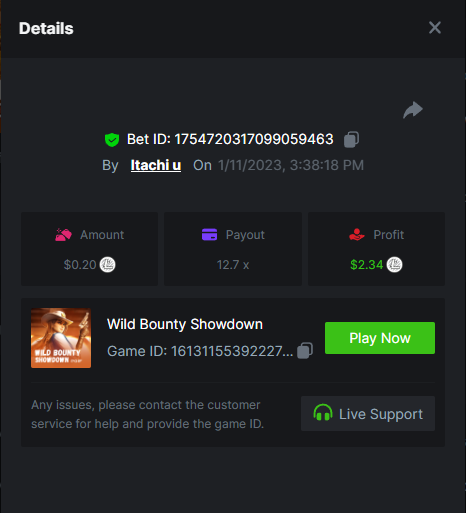This screenshot has width=466, height=513.
Task: Click the Wild Bounty Showdown thumbnail
Action: 61,338
